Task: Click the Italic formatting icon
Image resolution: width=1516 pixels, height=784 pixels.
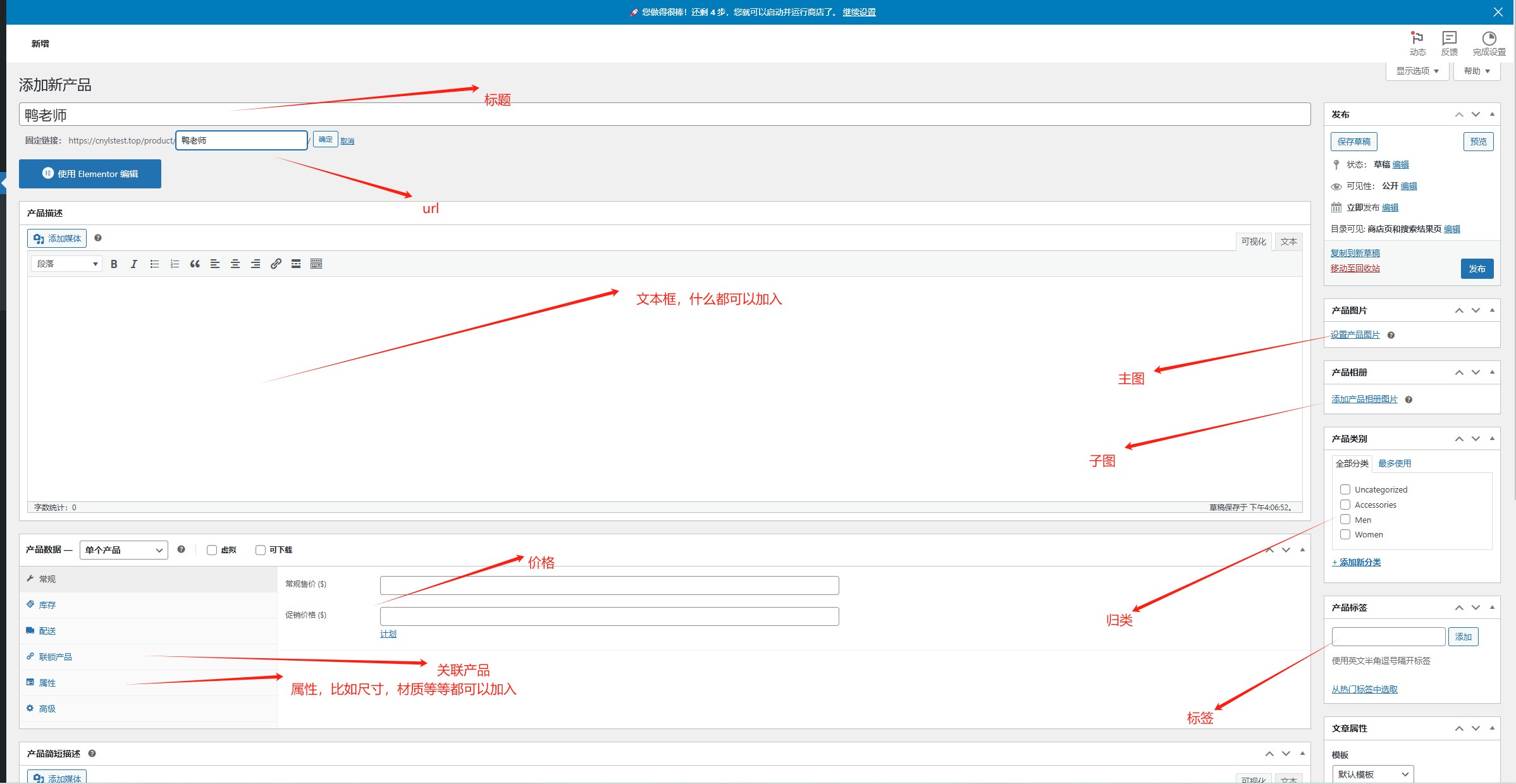Action: pos(134,264)
